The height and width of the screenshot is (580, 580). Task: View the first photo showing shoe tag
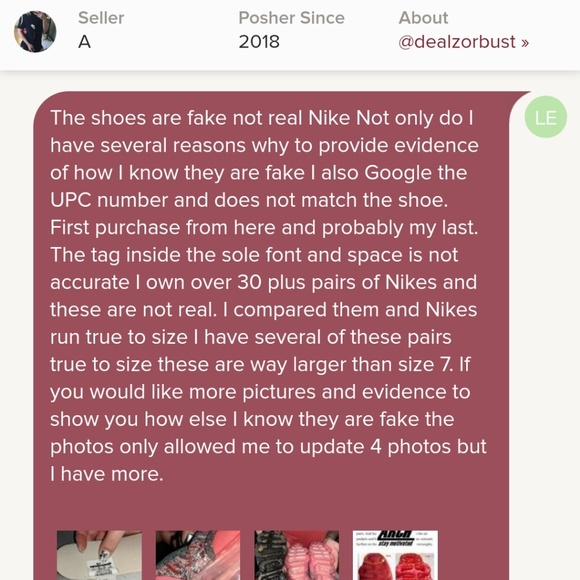click(99, 555)
